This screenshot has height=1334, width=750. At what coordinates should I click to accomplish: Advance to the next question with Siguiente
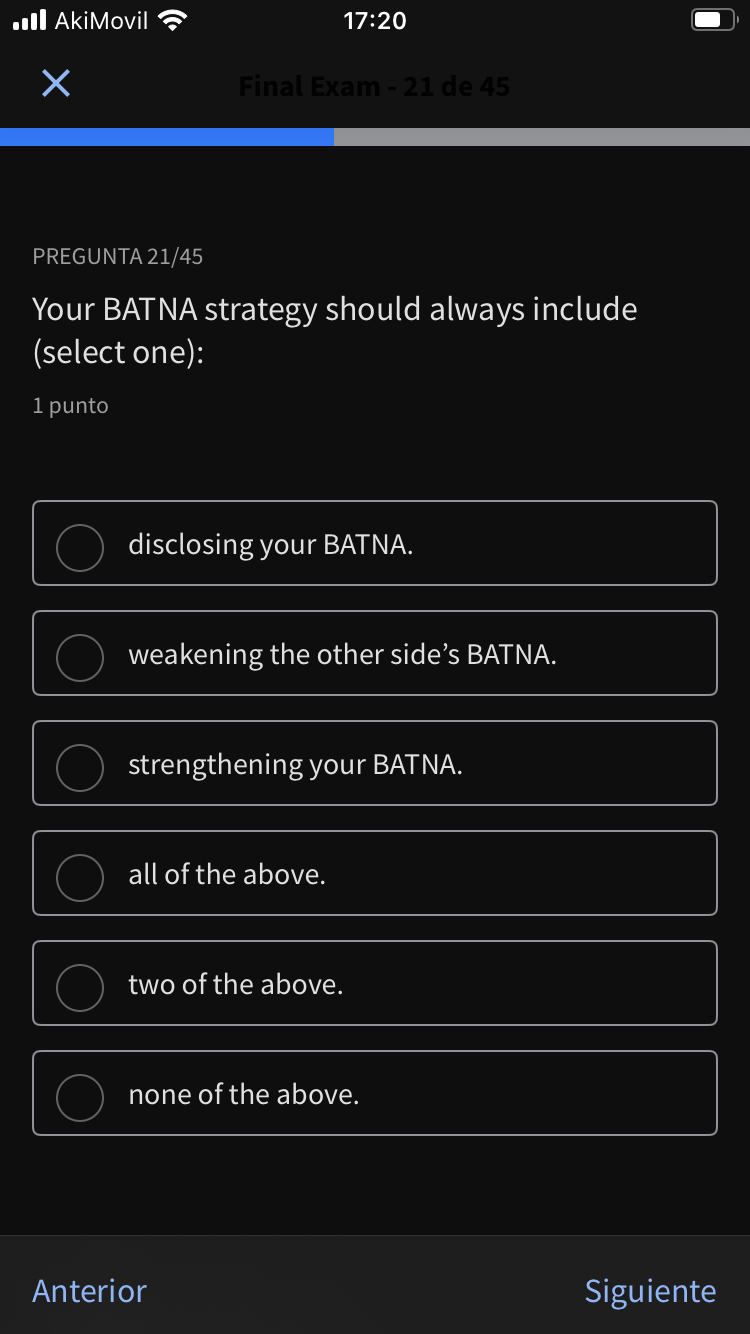650,1291
